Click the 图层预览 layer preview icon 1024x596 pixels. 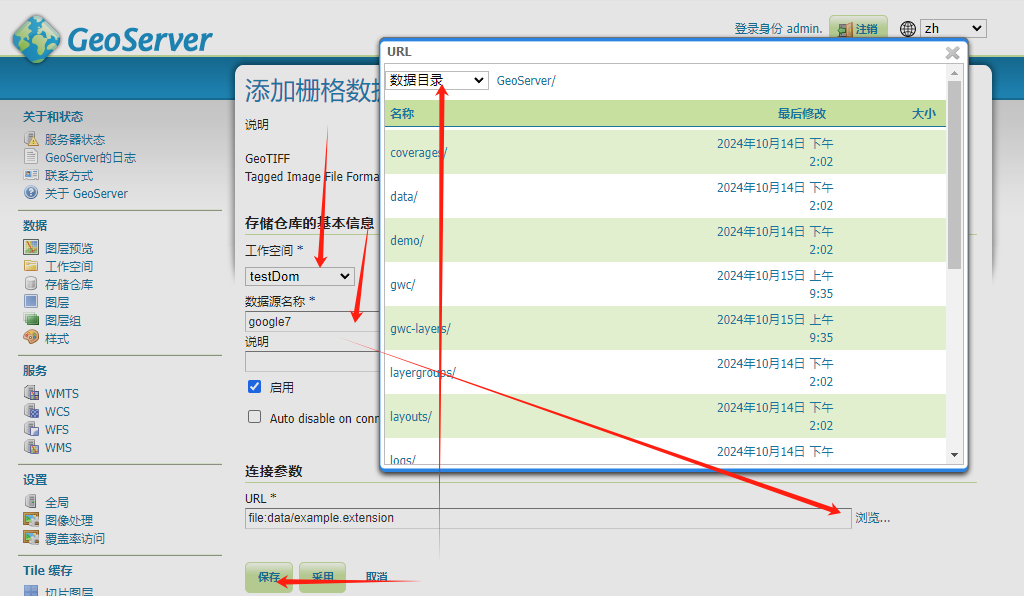(x=31, y=247)
